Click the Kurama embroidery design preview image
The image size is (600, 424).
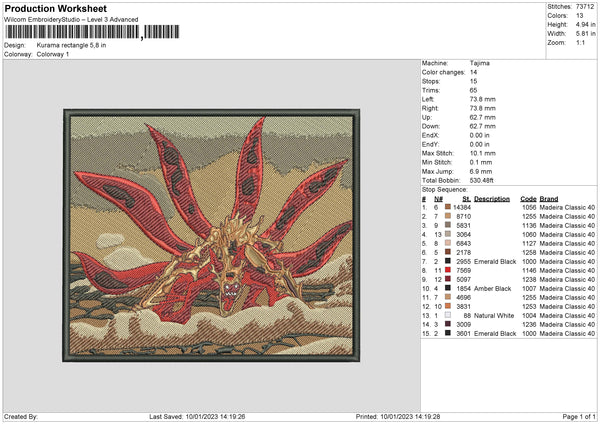tap(211, 235)
